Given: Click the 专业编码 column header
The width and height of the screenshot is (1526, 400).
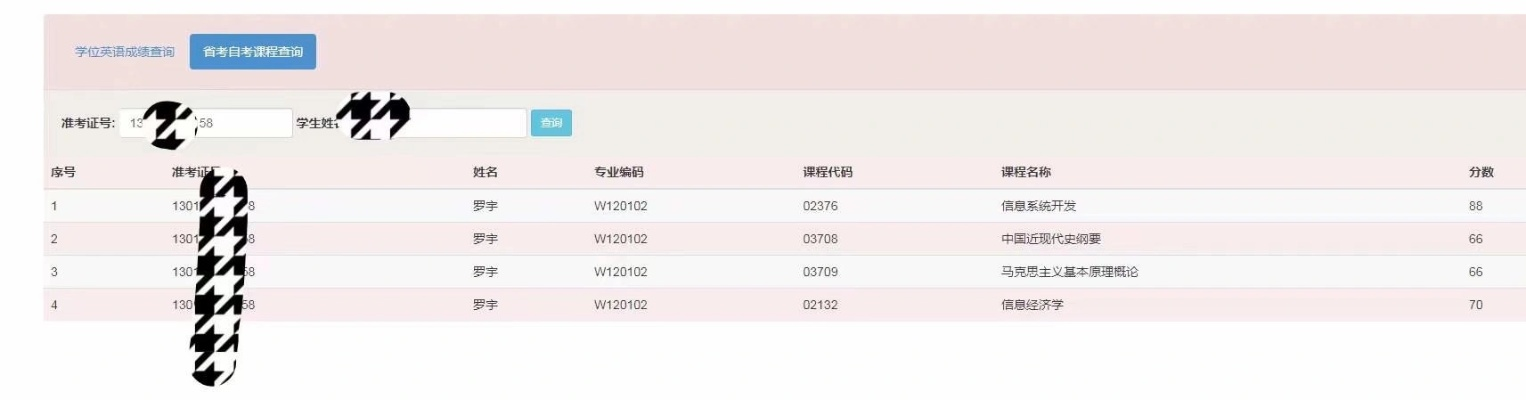Looking at the screenshot, I should tap(619, 172).
